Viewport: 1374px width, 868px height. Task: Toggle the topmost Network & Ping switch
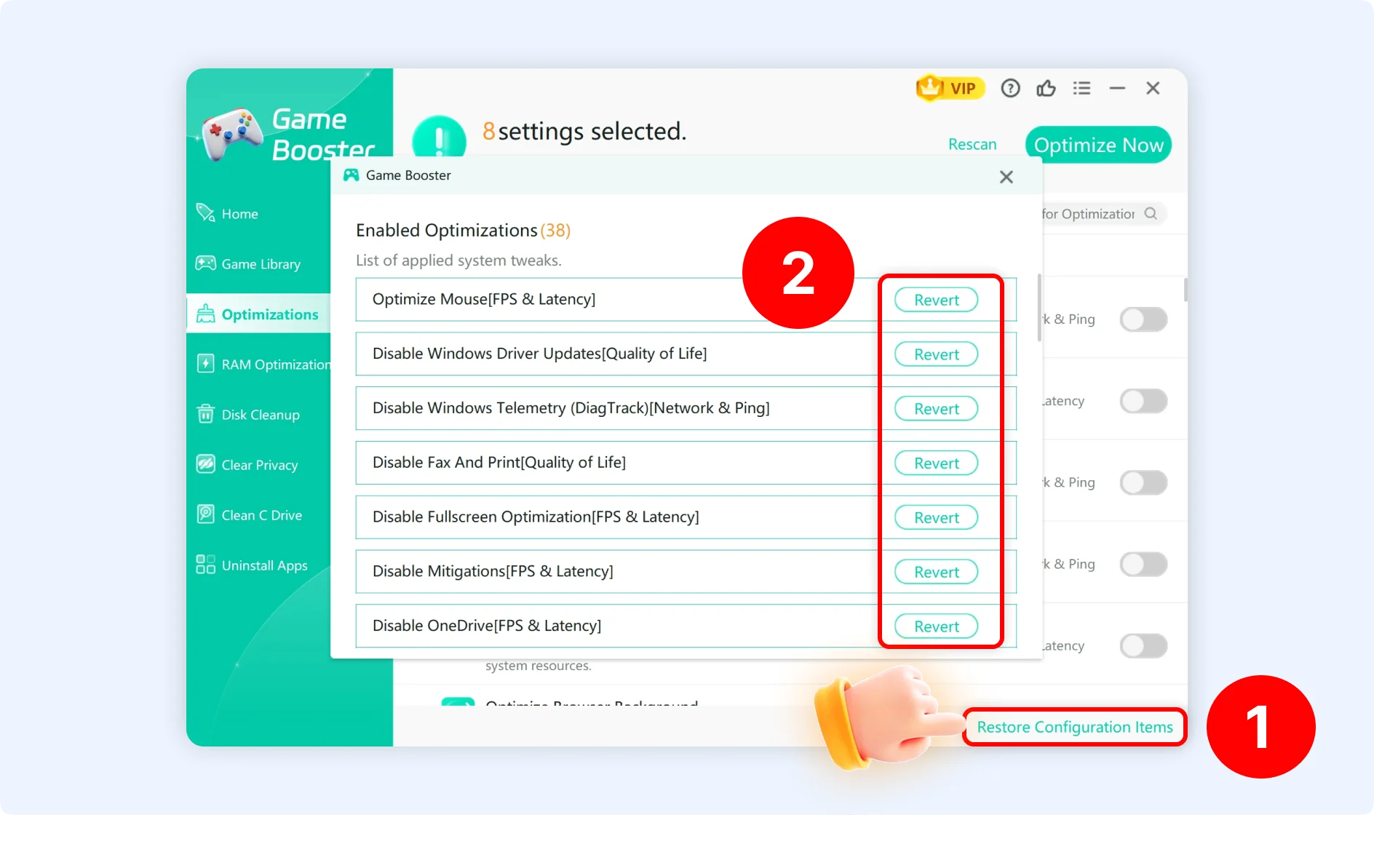pos(1143,319)
